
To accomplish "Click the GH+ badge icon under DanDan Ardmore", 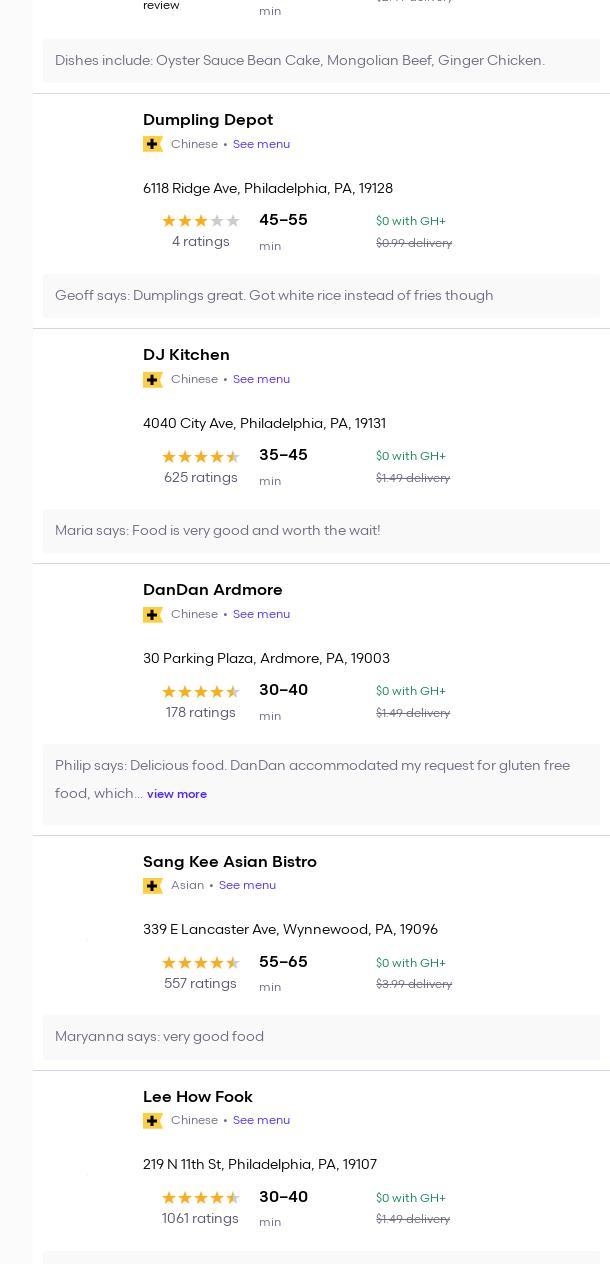I will [153, 615].
